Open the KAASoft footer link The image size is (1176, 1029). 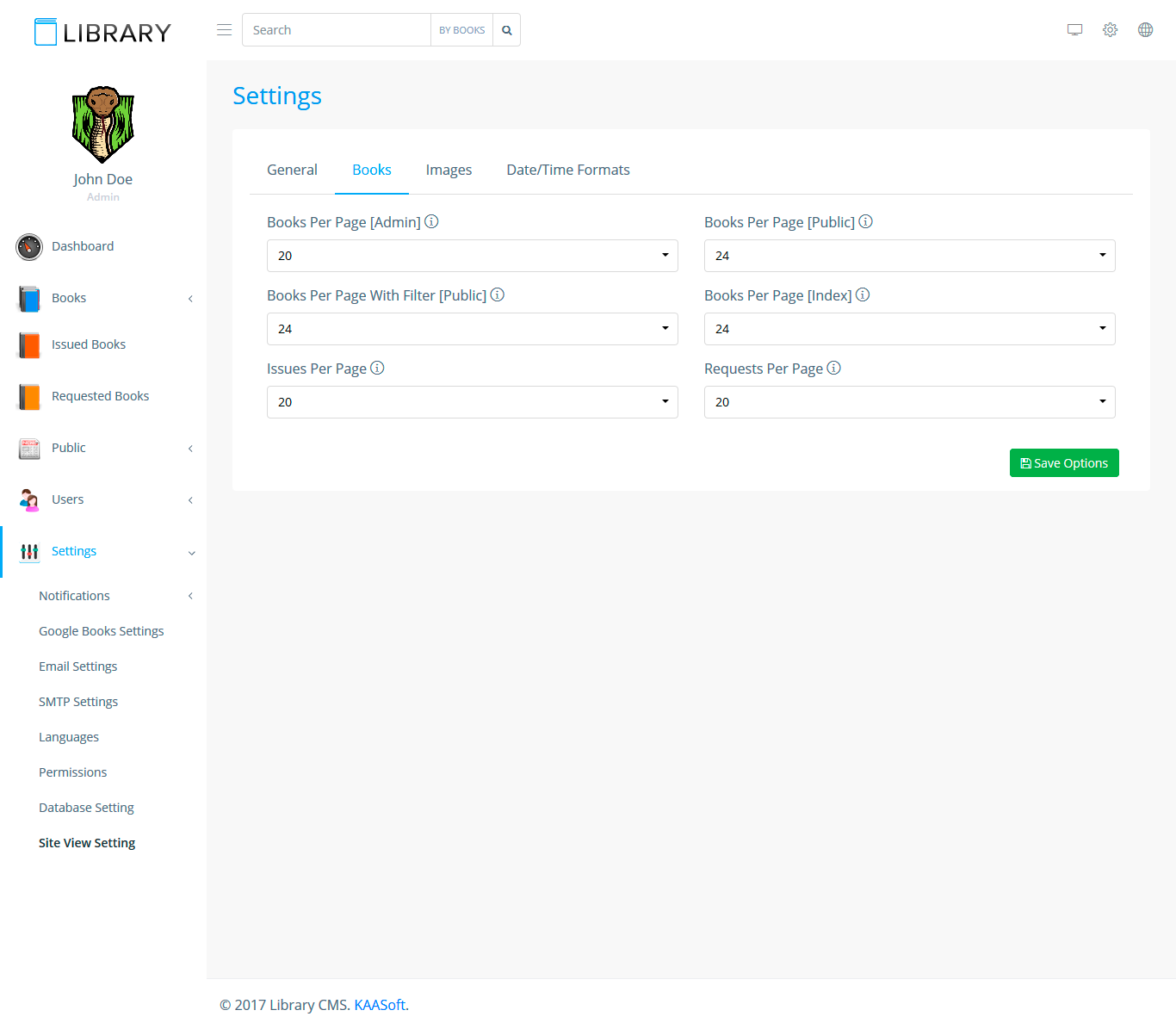(x=380, y=1005)
